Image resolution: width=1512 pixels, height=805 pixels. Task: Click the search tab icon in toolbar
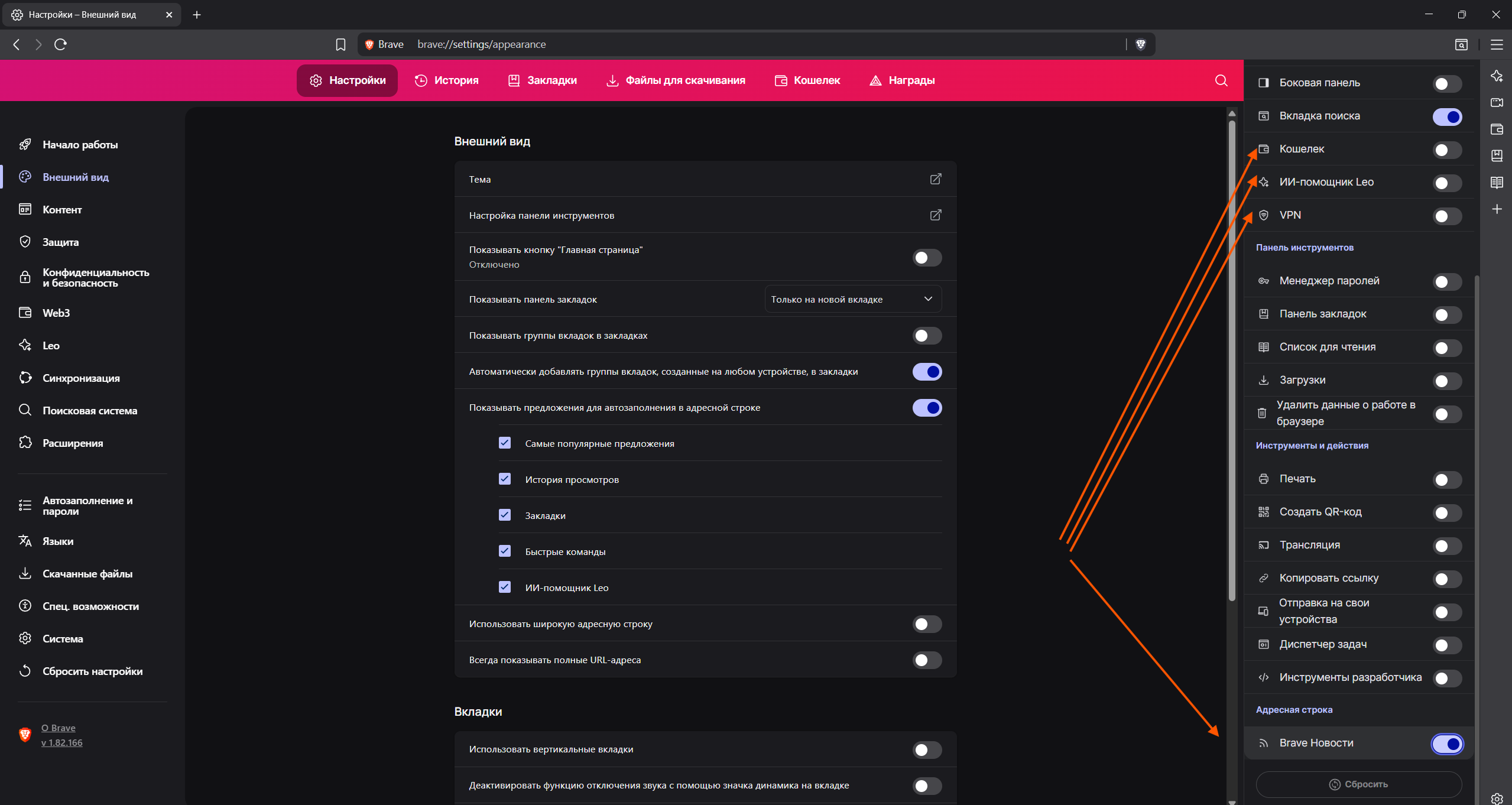[x=1461, y=44]
